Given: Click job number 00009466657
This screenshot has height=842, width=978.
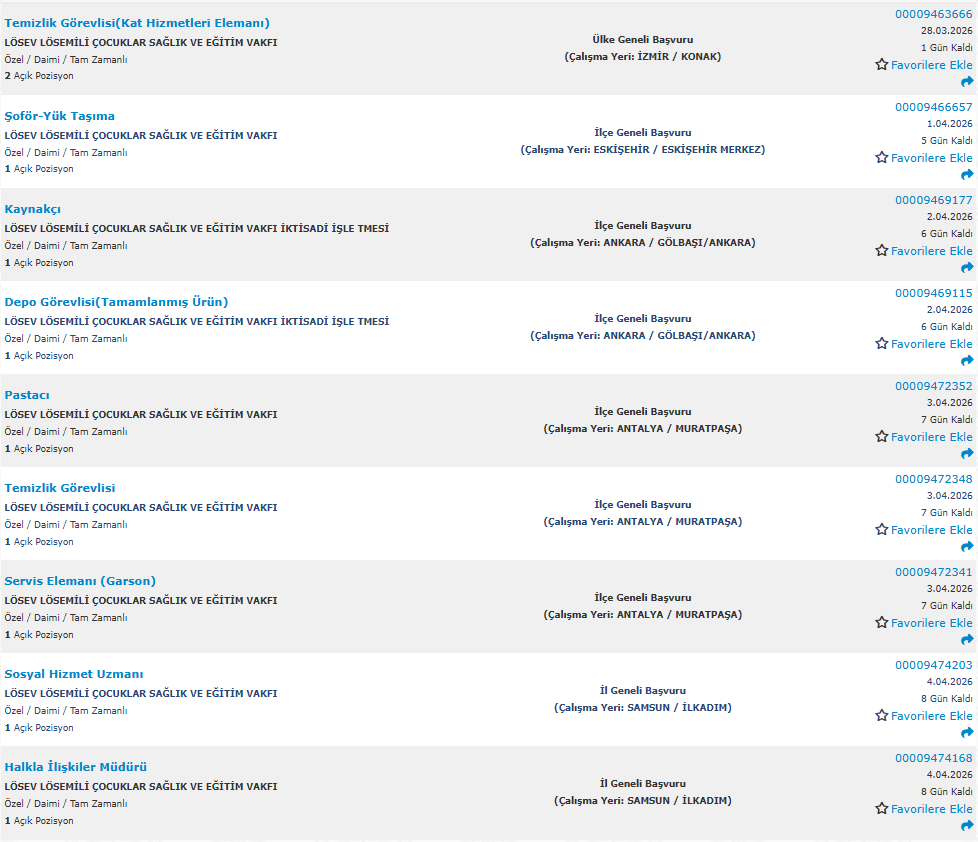Looking at the screenshot, I should click(933, 107).
